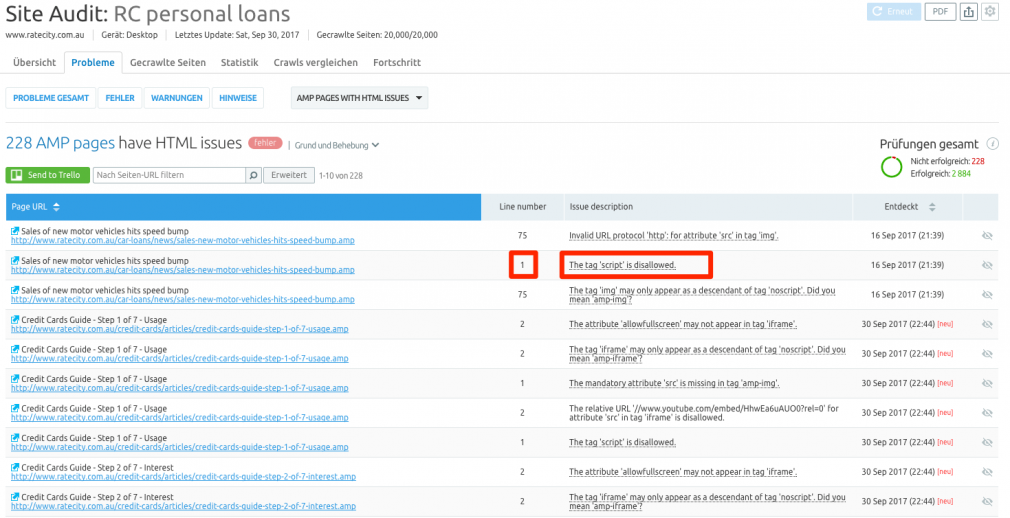Export the report with PDF button
Image resolution: width=1010 pixels, height=518 pixels.
[x=940, y=12]
